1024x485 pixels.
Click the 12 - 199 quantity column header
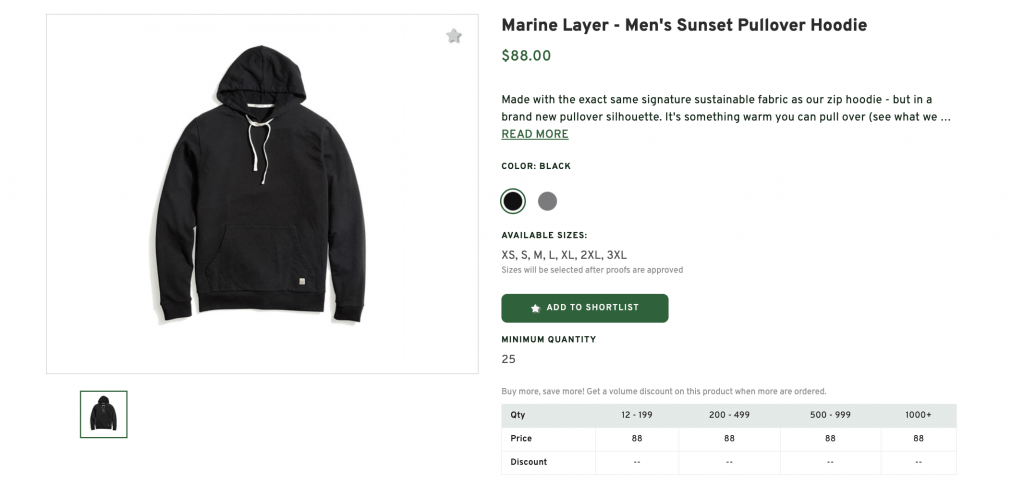coord(637,415)
